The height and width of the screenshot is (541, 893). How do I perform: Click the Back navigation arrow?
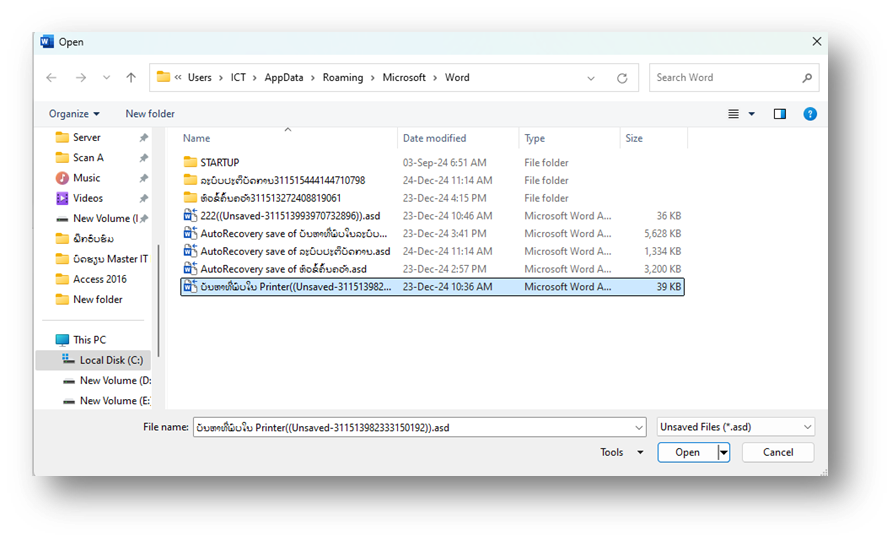tap(51, 78)
